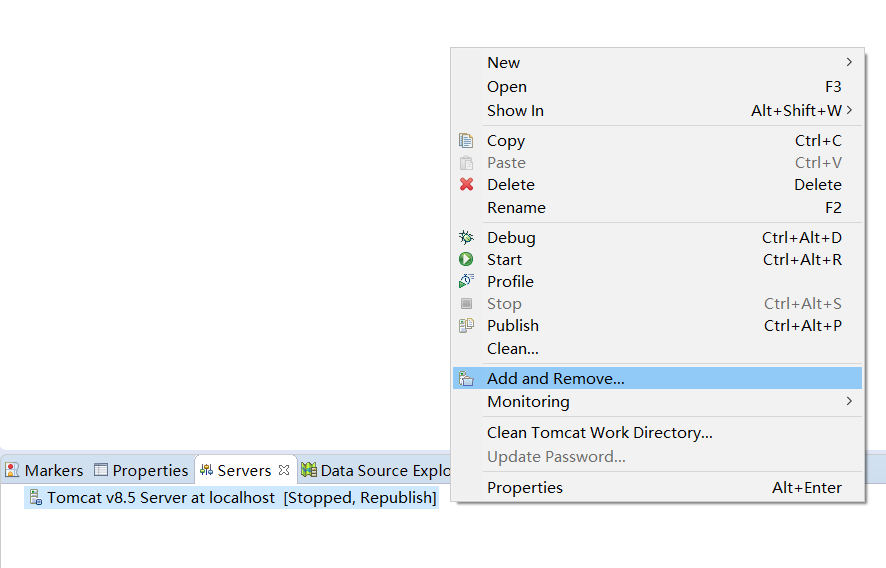Screen dimensions: 886x568
Task: Switch to the Properties view tab
Action: point(141,470)
